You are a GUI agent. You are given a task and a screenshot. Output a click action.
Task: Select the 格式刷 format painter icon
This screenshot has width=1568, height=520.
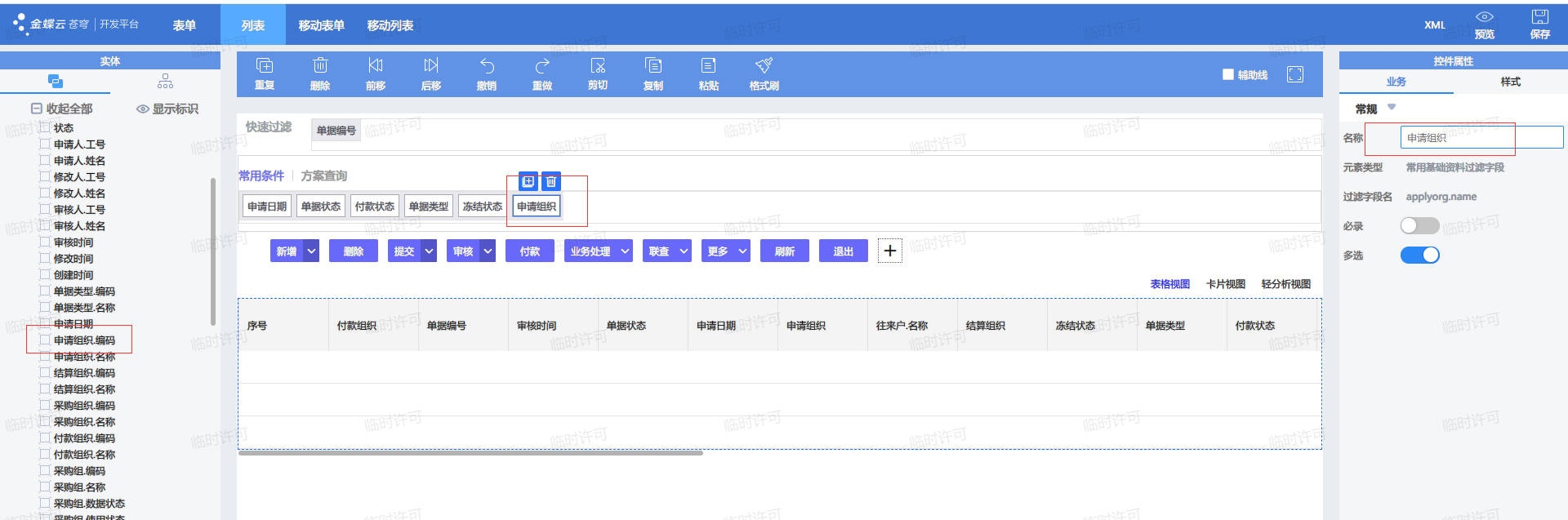[764, 66]
